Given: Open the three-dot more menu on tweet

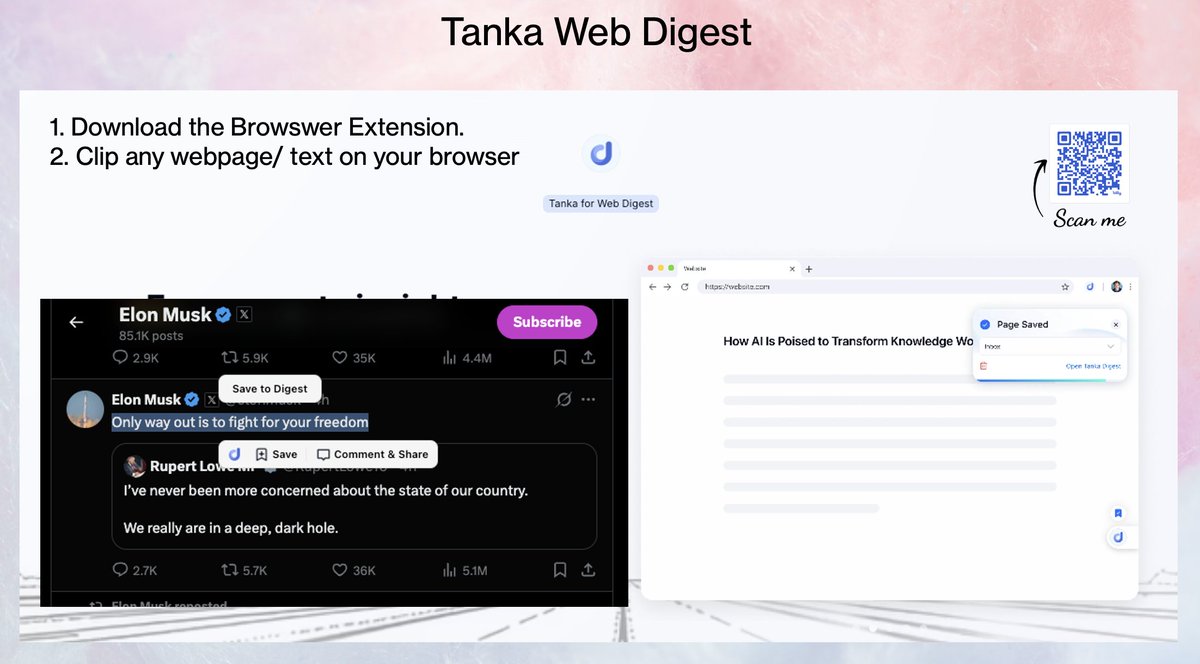Looking at the screenshot, I should (x=588, y=399).
